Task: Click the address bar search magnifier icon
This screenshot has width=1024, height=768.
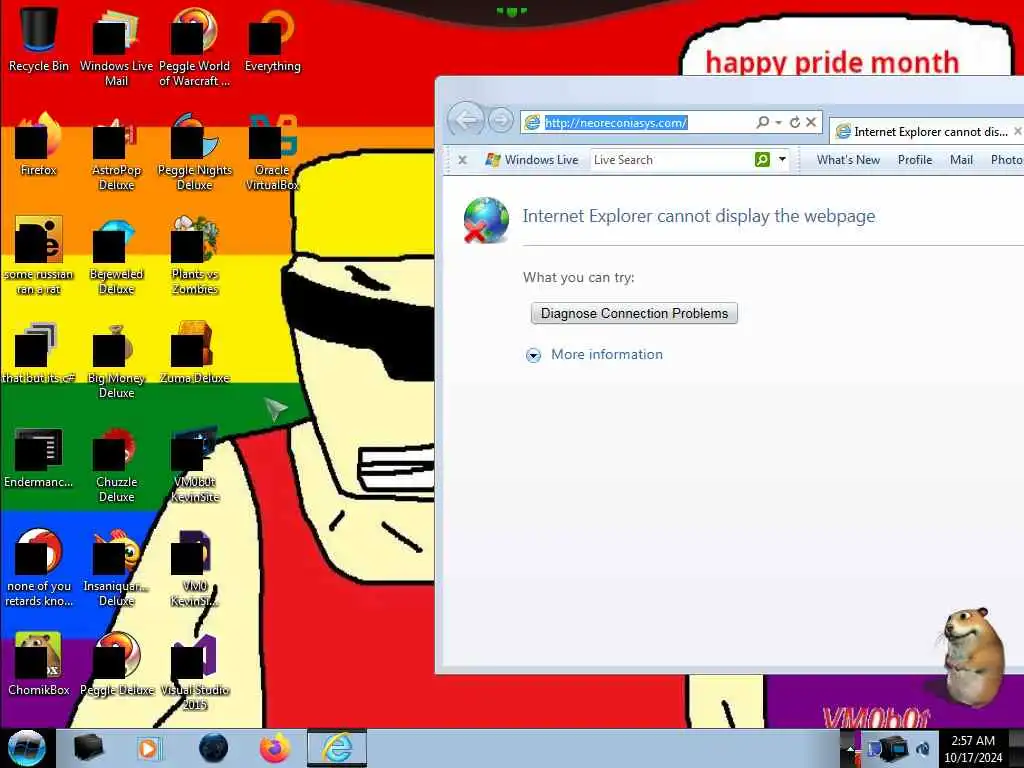Action: click(x=762, y=122)
